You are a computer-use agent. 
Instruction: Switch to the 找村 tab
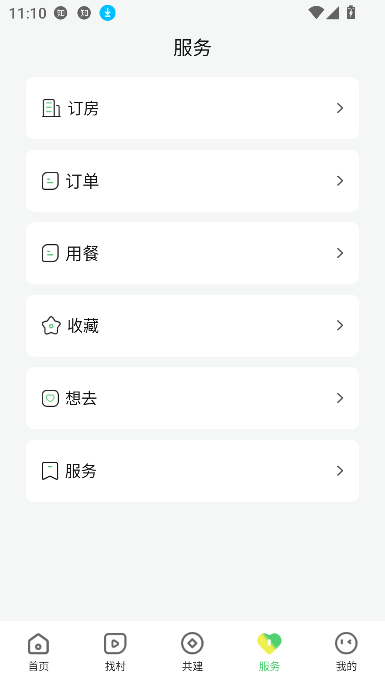[x=115, y=652]
